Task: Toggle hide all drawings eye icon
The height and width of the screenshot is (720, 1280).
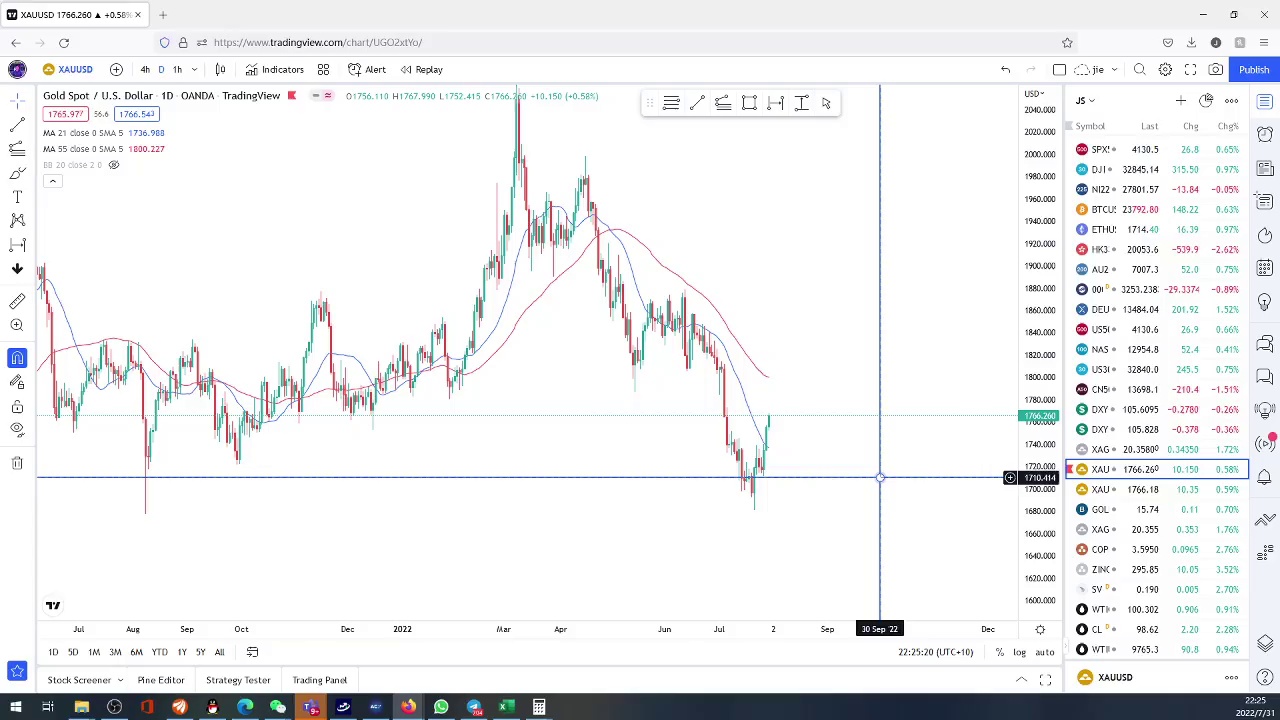Action: pyautogui.click(x=17, y=430)
